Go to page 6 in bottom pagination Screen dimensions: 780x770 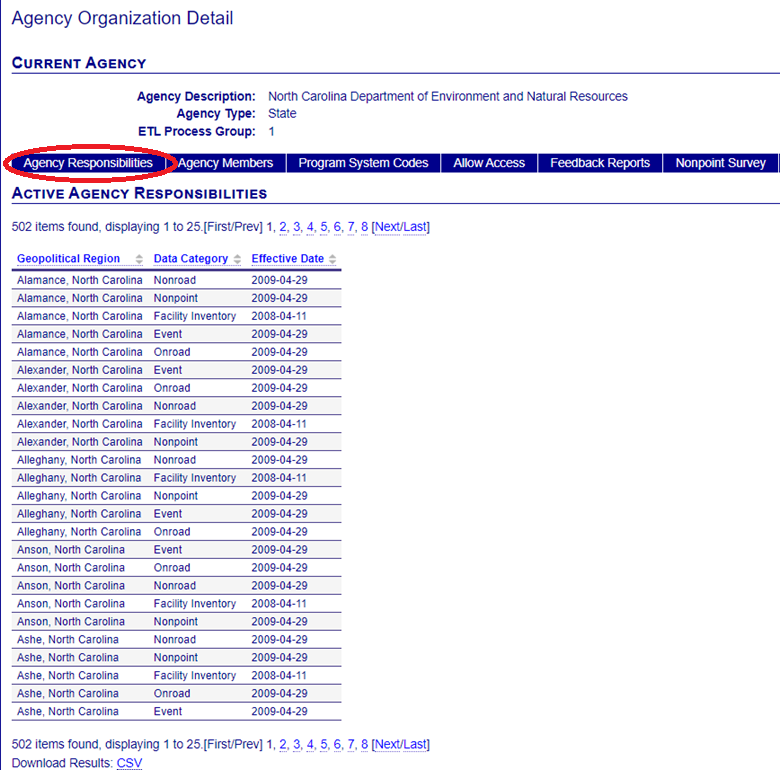click(x=337, y=744)
